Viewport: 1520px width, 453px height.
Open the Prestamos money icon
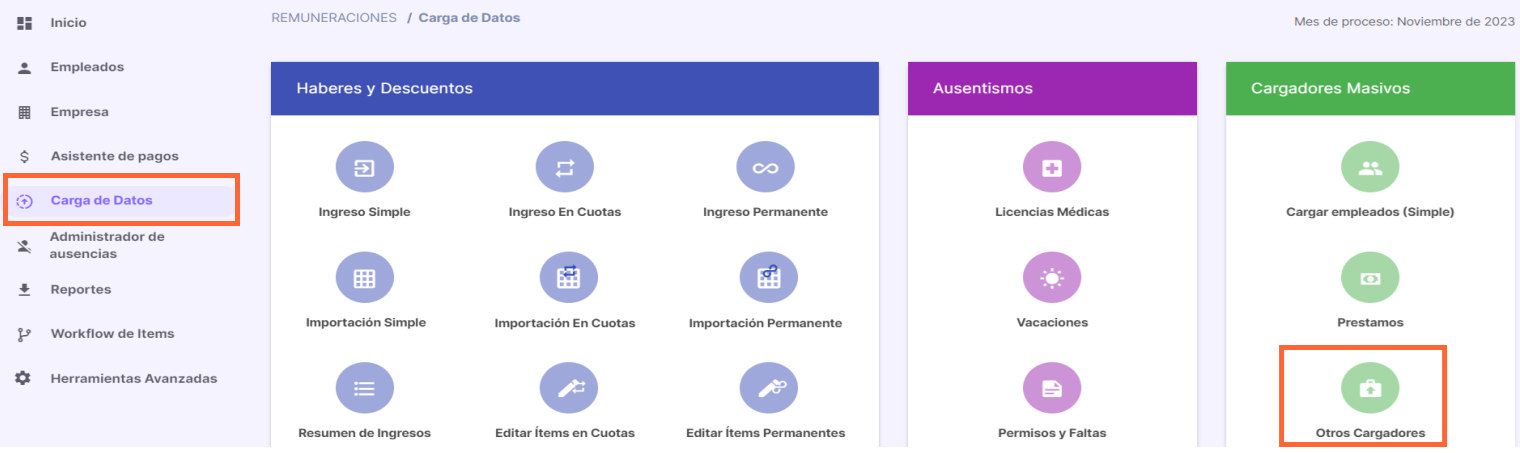1370,279
